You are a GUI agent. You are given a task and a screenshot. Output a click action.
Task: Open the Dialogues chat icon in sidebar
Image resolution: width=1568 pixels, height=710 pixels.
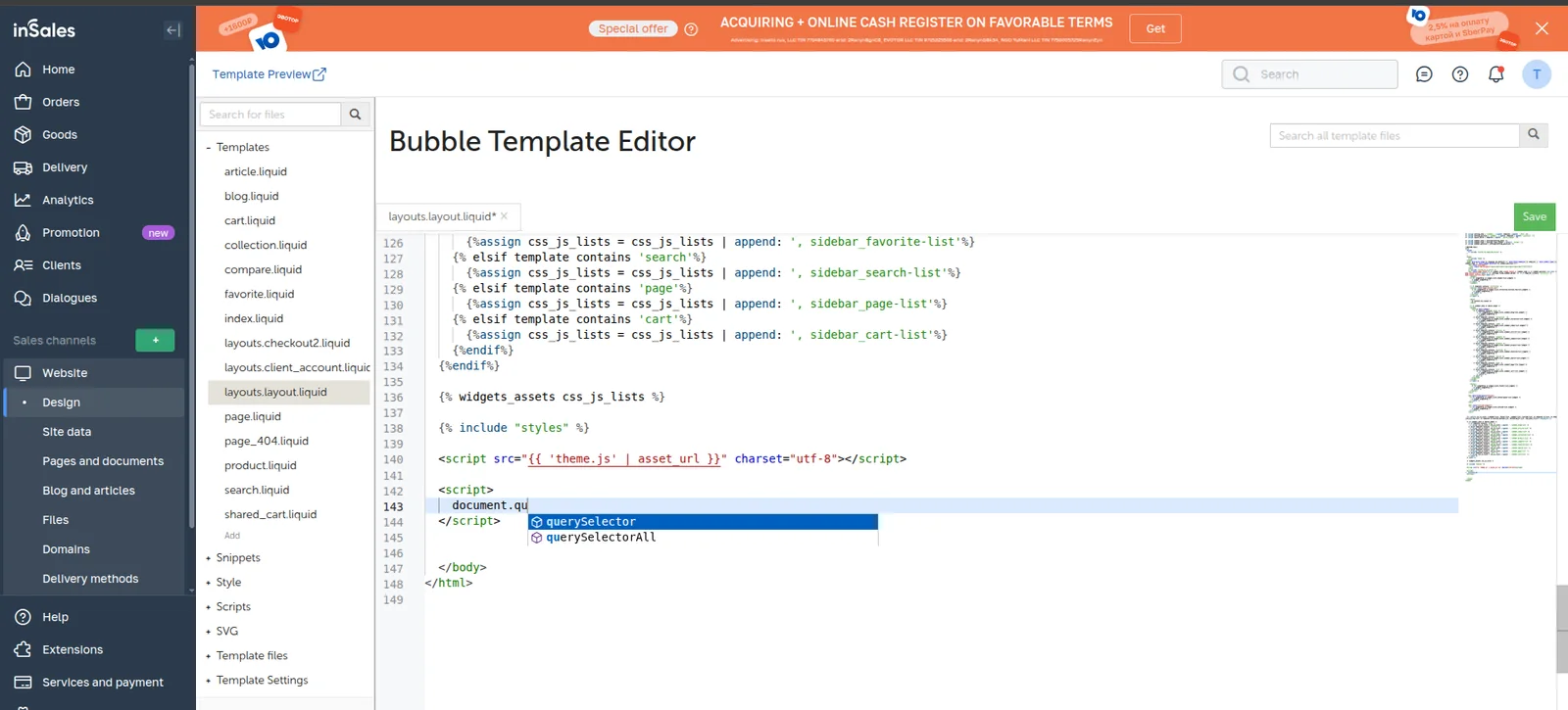[24, 298]
